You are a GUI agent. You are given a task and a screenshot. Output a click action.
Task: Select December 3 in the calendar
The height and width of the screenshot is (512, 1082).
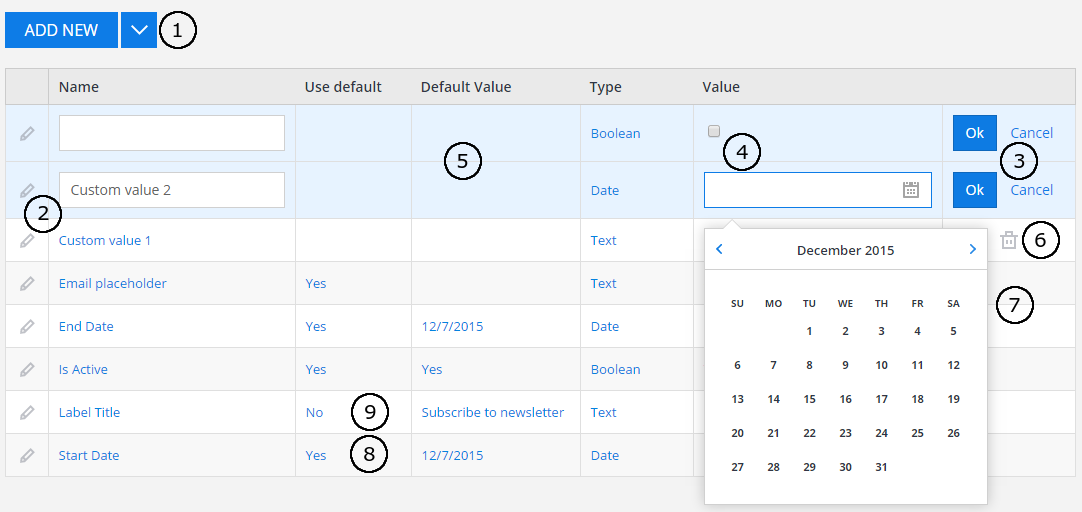click(x=881, y=331)
